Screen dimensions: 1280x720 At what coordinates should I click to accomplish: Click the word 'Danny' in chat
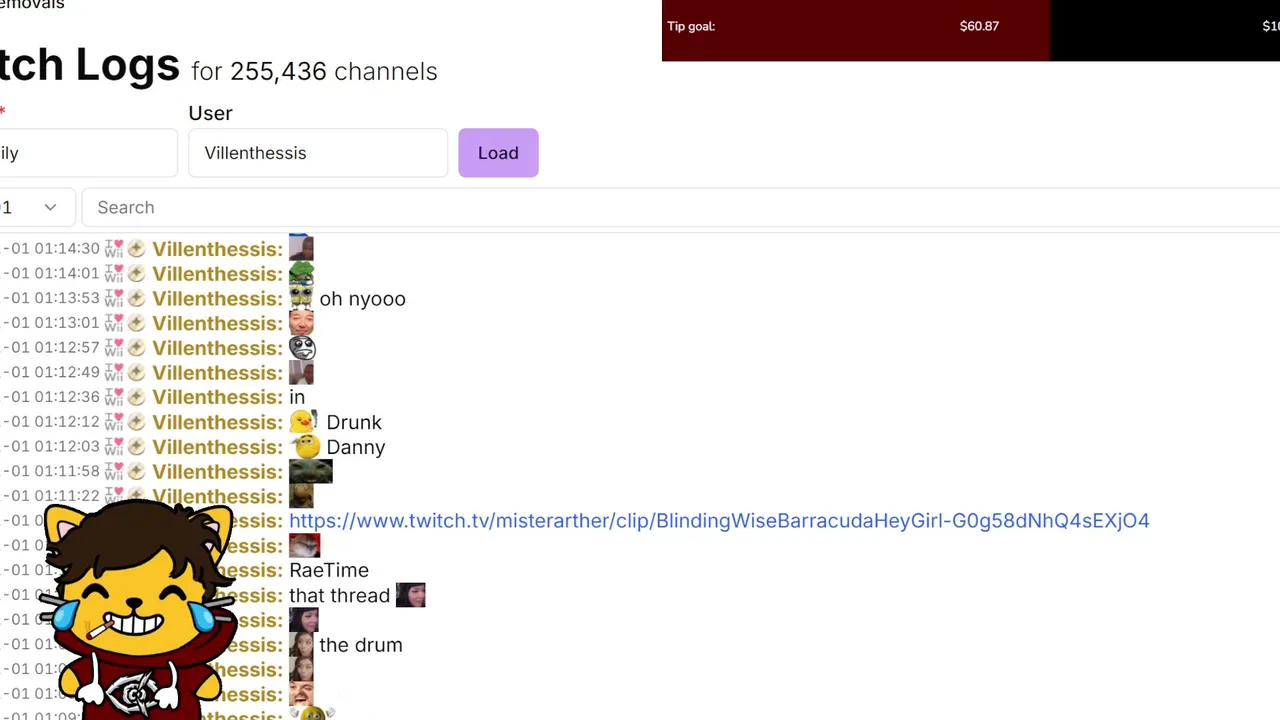[355, 448]
